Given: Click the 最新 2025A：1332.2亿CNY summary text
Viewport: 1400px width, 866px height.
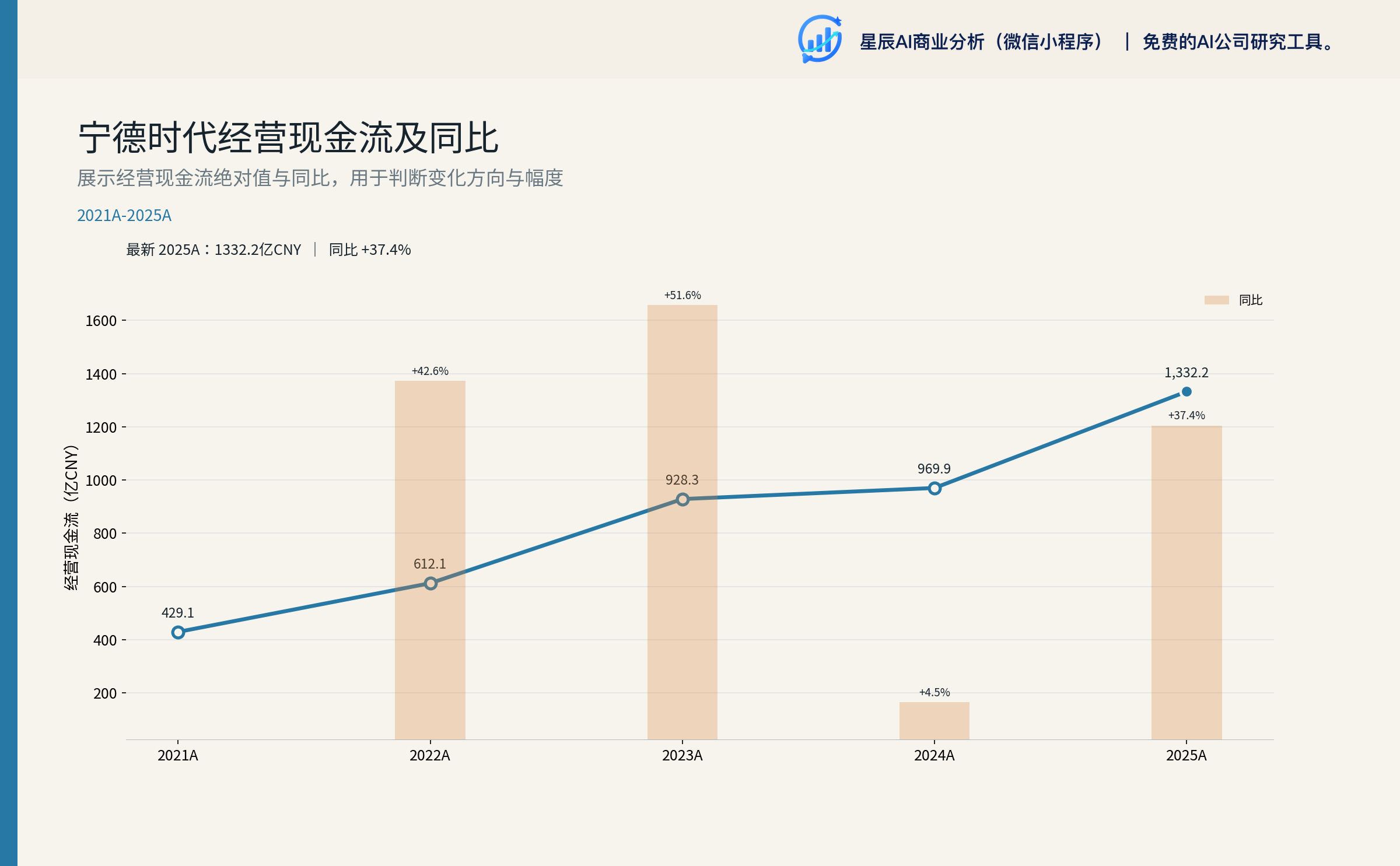Looking at the screenshot, I should (213, 250).
